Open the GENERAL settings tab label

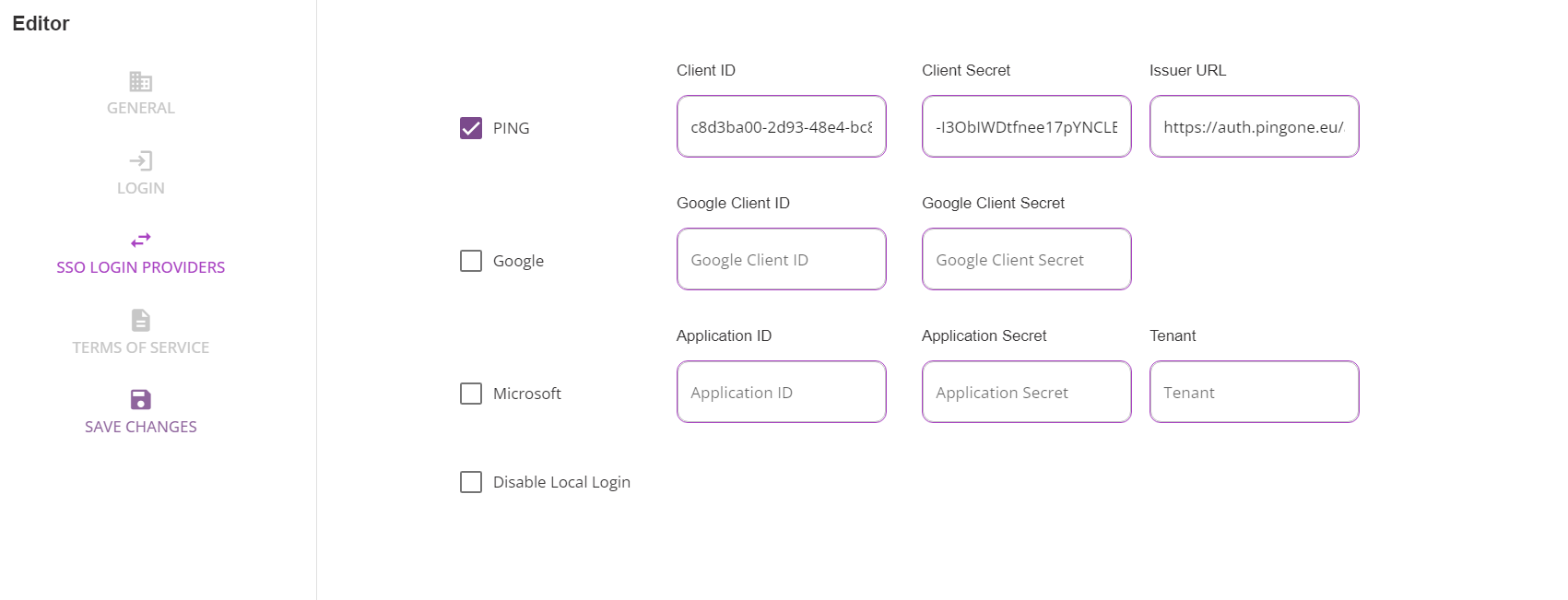[x=140, y=108]
